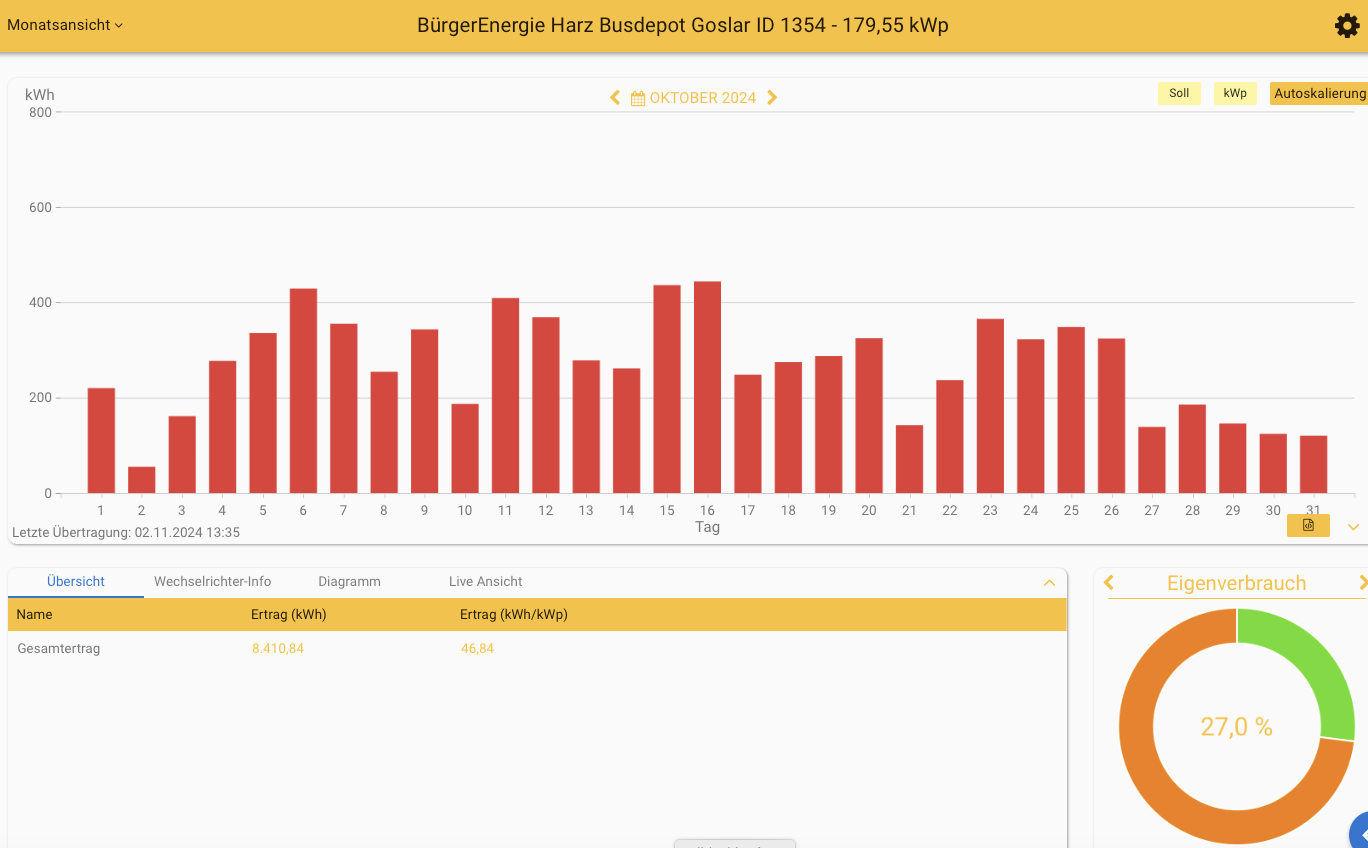Show previous Eigenverbrauch chart arrow
The width and height of the screenshot is (1368, 848).
[1109, 583]
